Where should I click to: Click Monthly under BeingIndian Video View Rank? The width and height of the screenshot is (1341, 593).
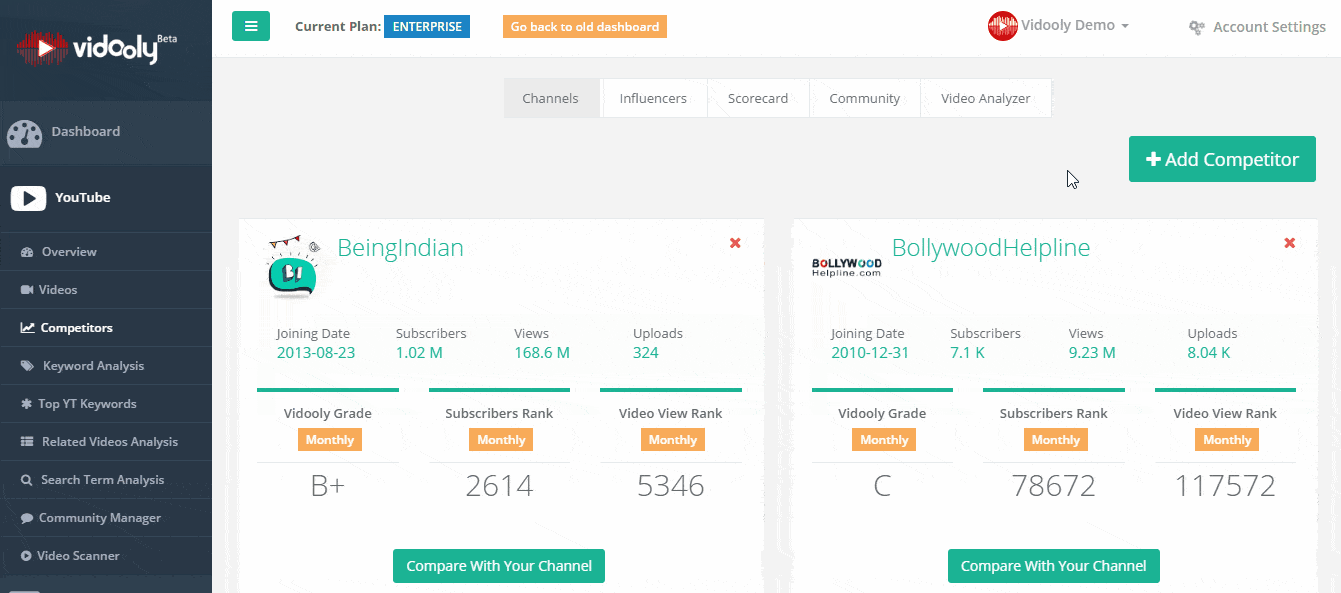(x=673, y=440)
